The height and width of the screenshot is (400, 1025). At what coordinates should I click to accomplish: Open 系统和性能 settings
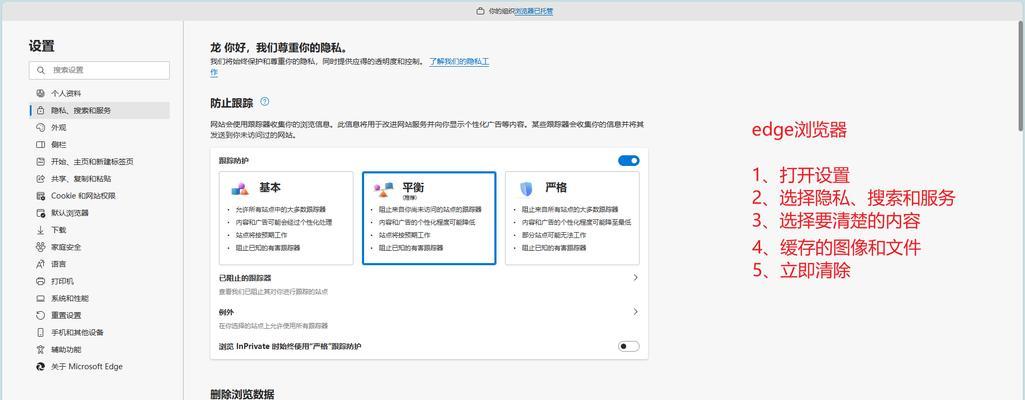click(100, 298)
